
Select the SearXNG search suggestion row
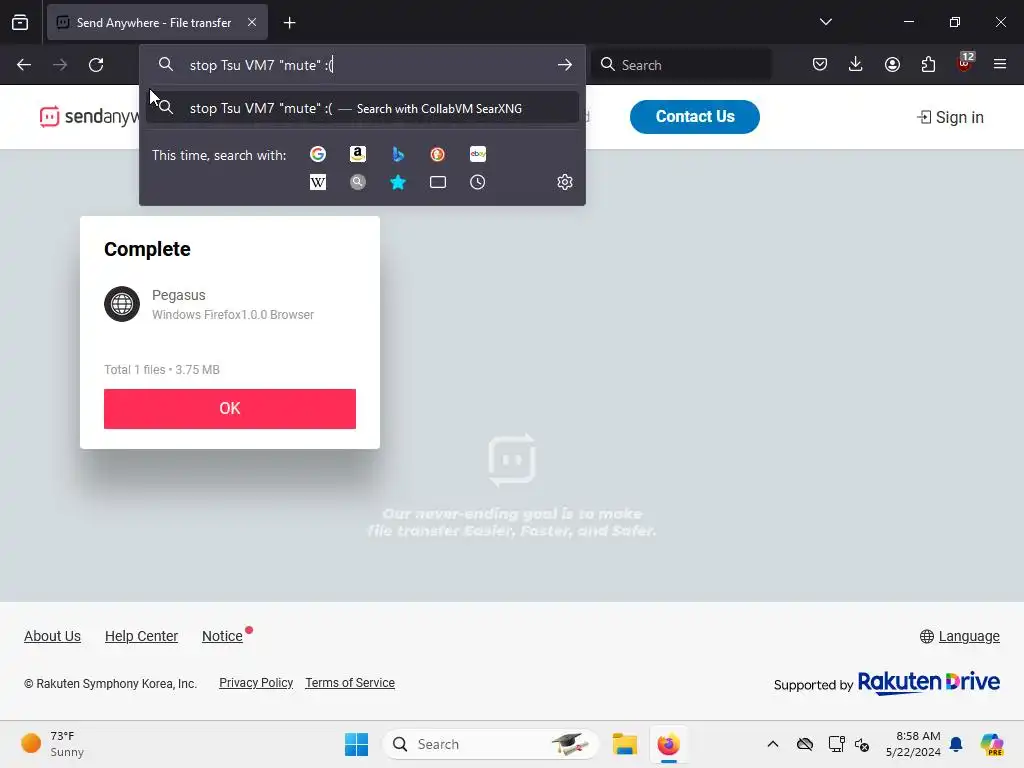[362, 108]
